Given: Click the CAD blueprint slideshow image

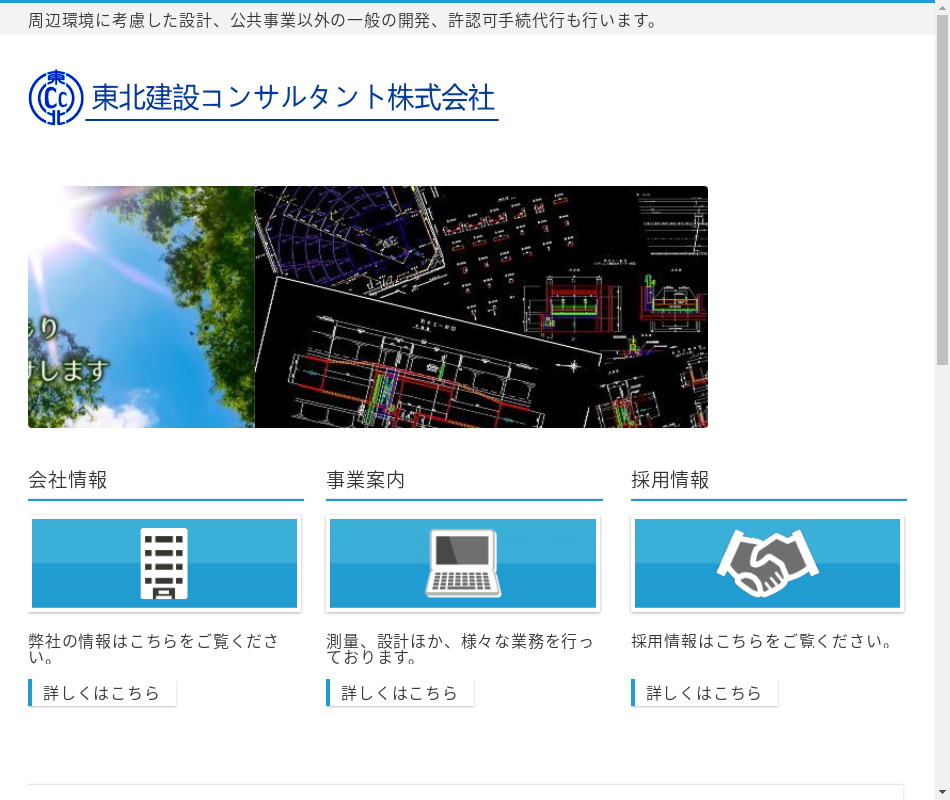Looking at the screenshot, I should pyautogui.click(x=481, y=307).
